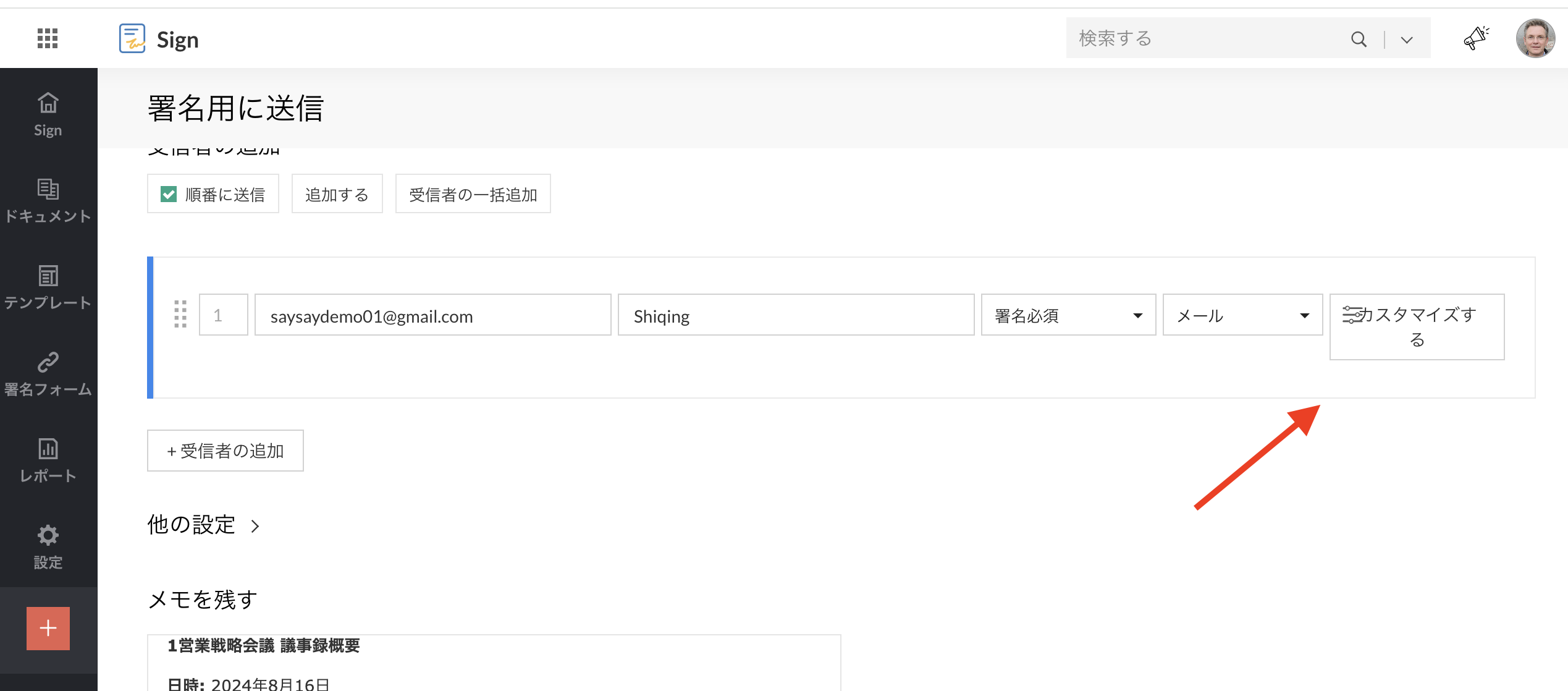1568x691 pixels.
Task: Open the user profile avatar
Action: click(1535, 38)
